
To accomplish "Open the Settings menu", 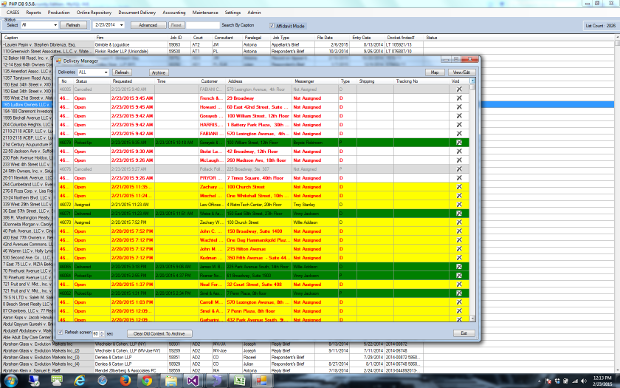I will [x=232, y=12].
